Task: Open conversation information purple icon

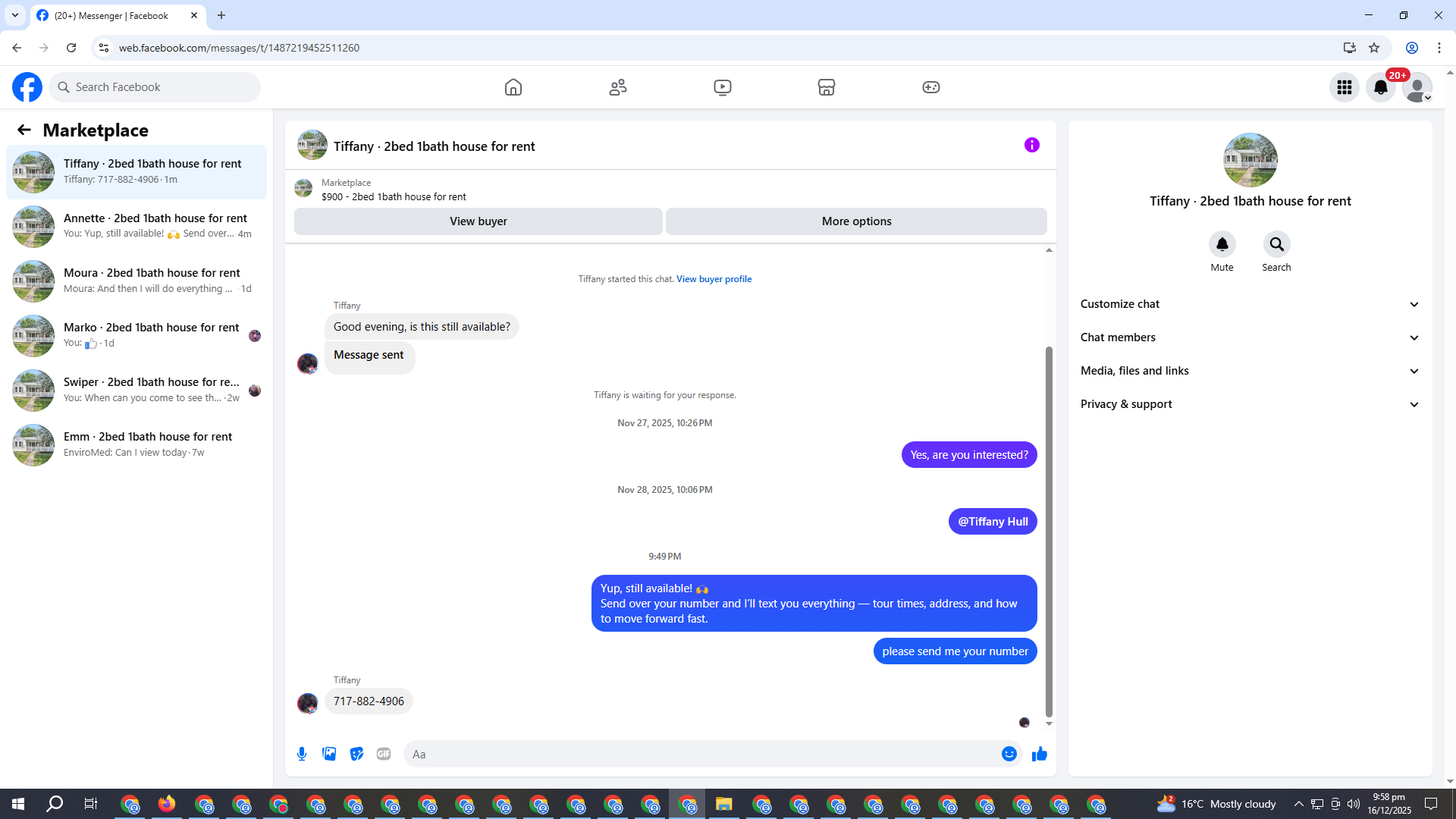Action: [1032, 145]
